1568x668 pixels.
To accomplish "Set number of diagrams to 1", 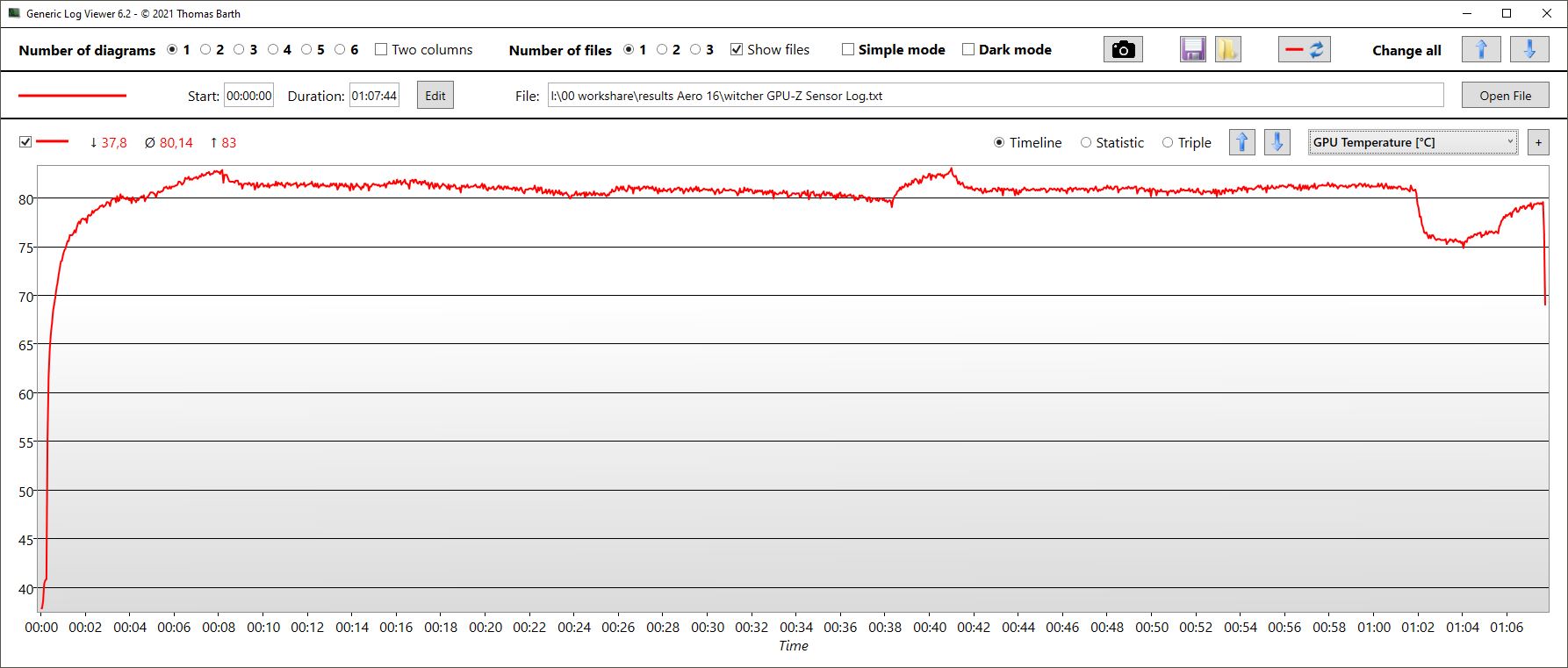I will coord(172,50).
